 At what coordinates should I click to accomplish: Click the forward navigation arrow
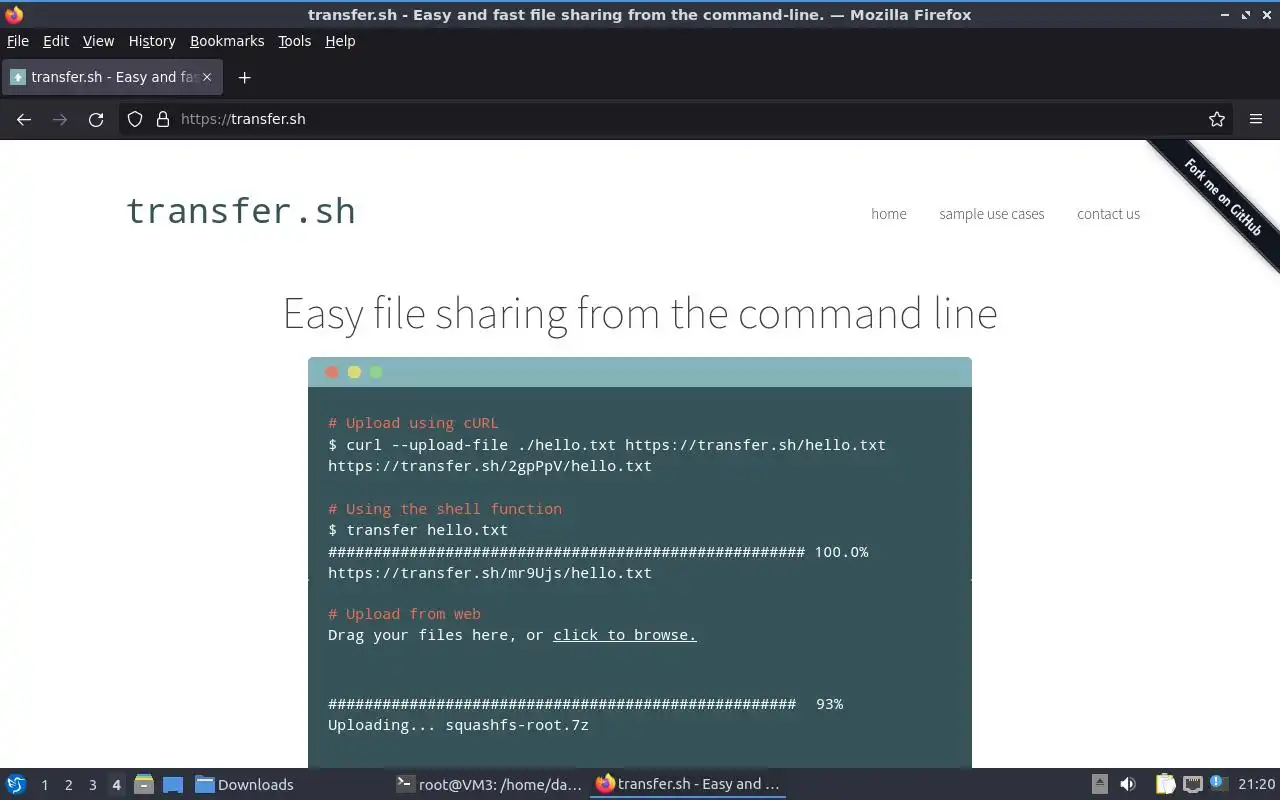[60, 119]
